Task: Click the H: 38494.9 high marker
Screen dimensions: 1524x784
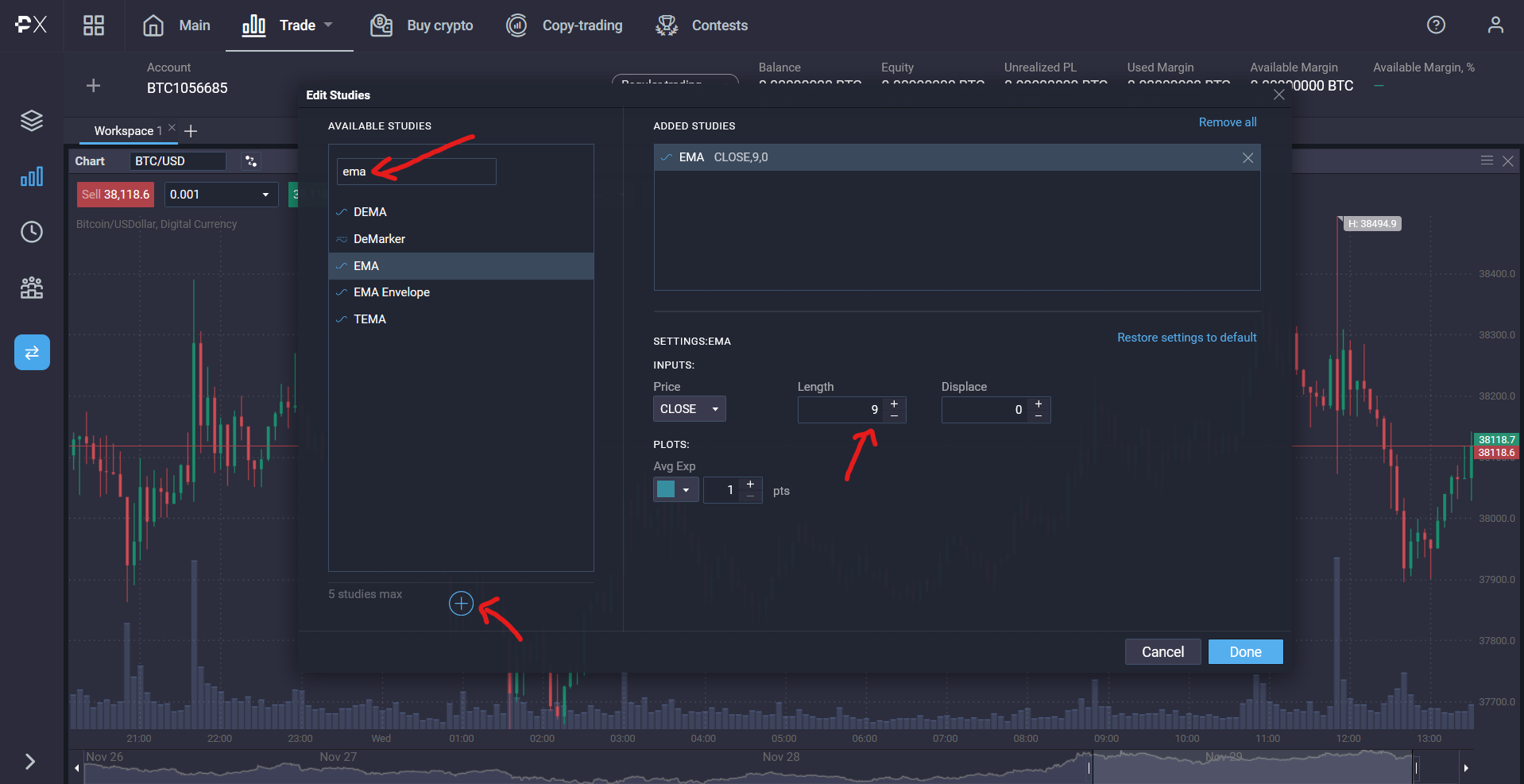Action: click(1371, 224)
